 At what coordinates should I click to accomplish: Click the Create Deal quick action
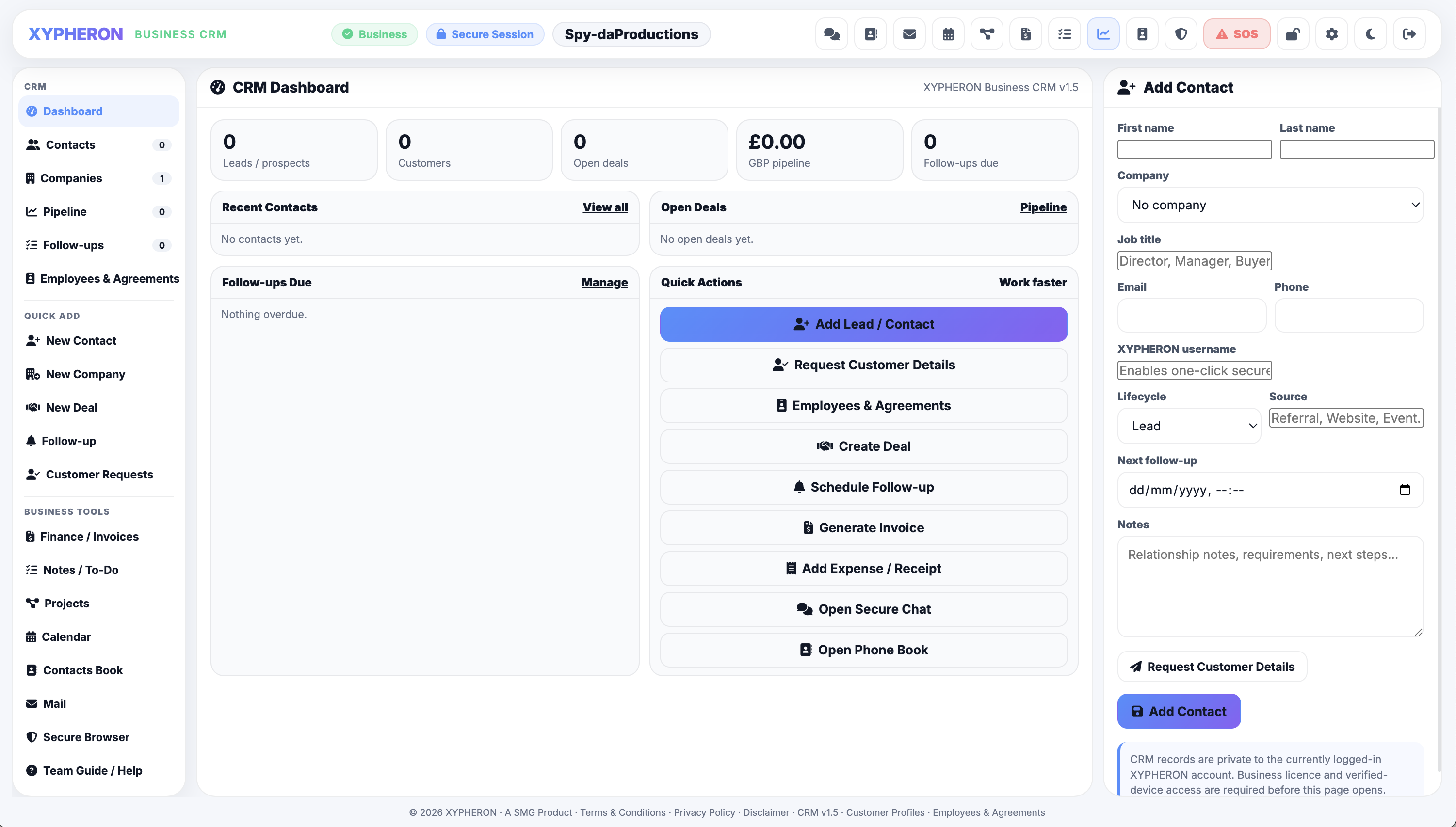click(x=863, y=446)
